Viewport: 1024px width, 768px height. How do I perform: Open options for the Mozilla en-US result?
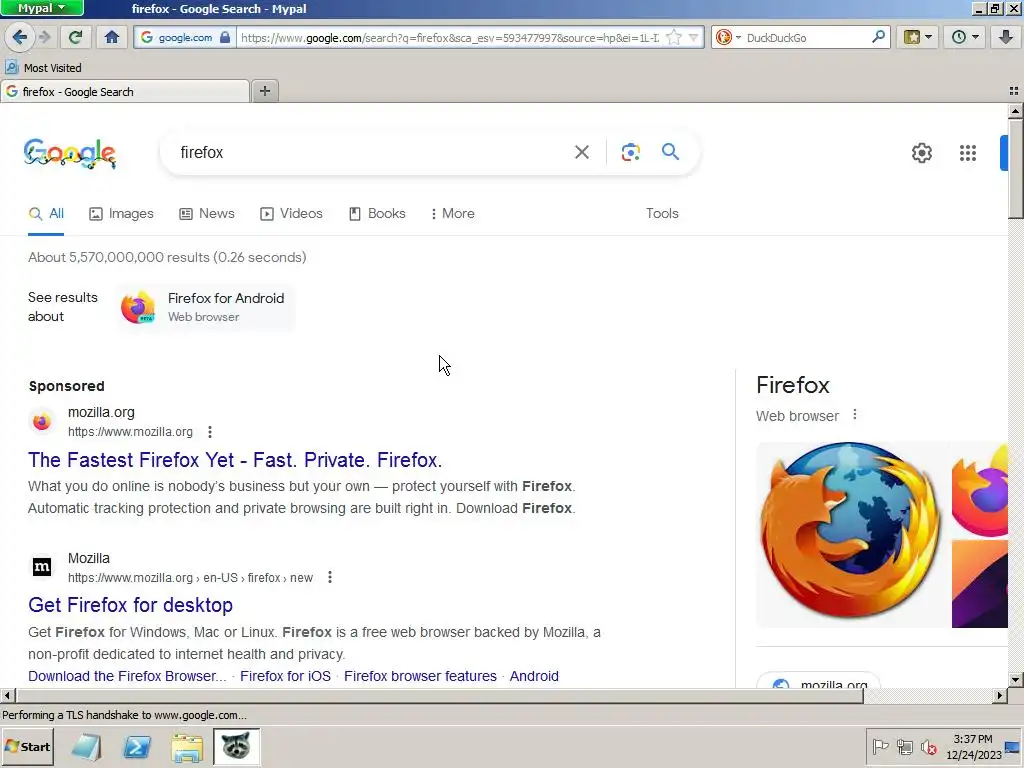[330, 577]
